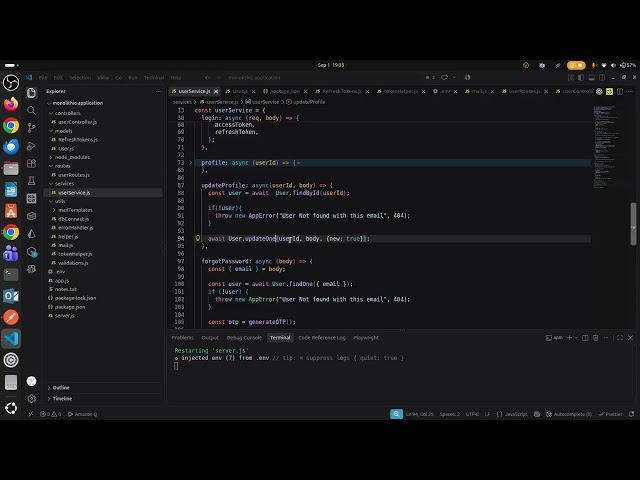Expand the Outline section
640x480 pixels.
point(61,387)
